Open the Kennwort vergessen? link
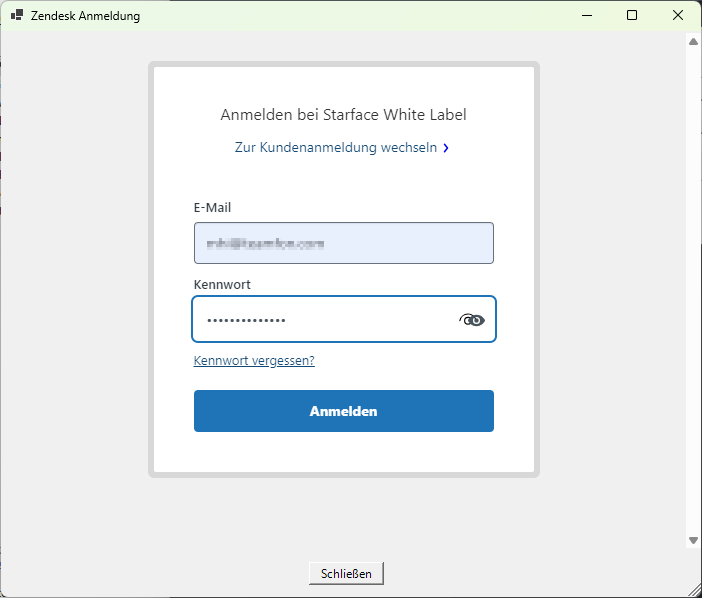 coord(254,360)
